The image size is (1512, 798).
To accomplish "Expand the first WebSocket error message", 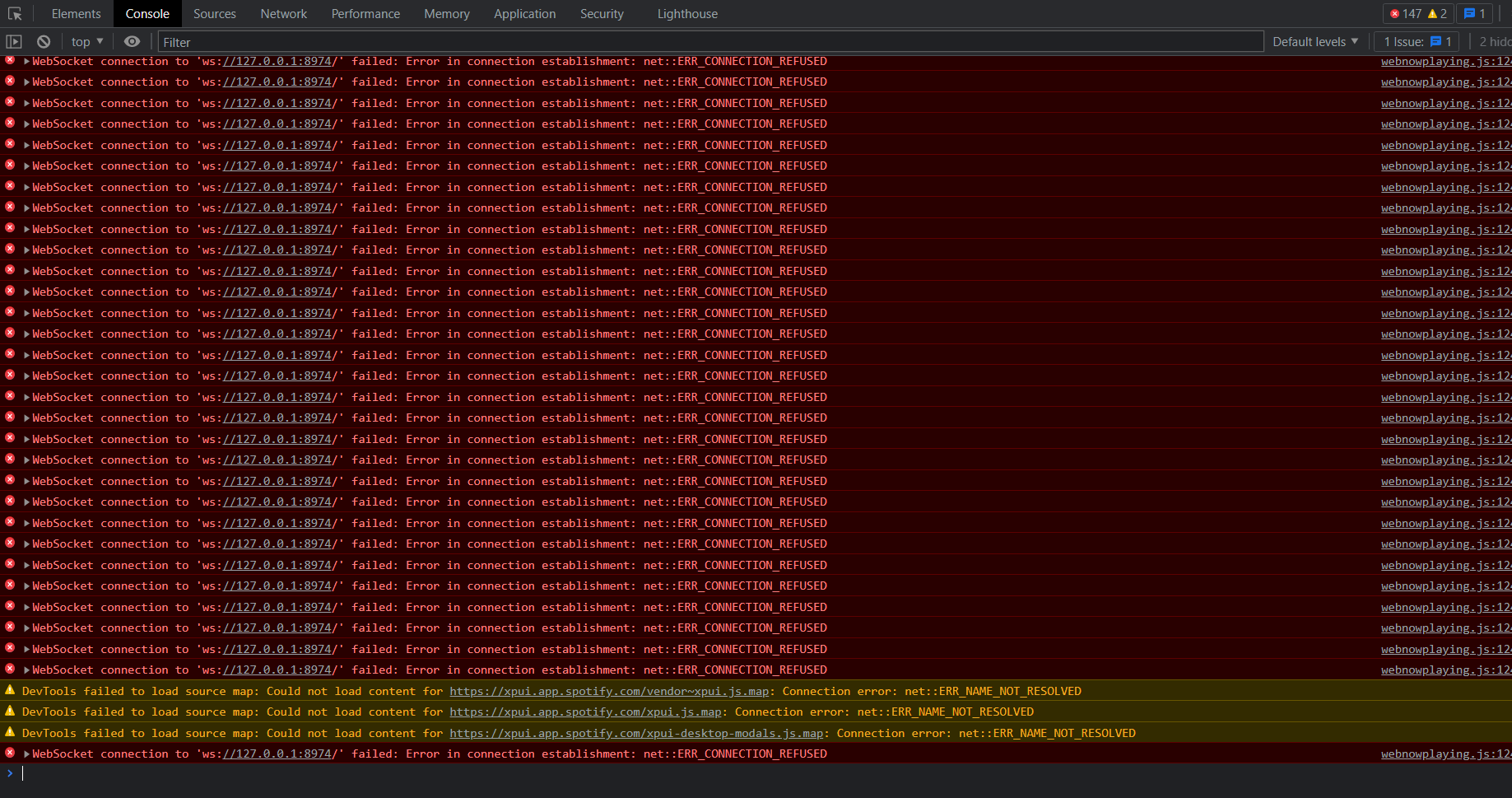I will 26,61.
